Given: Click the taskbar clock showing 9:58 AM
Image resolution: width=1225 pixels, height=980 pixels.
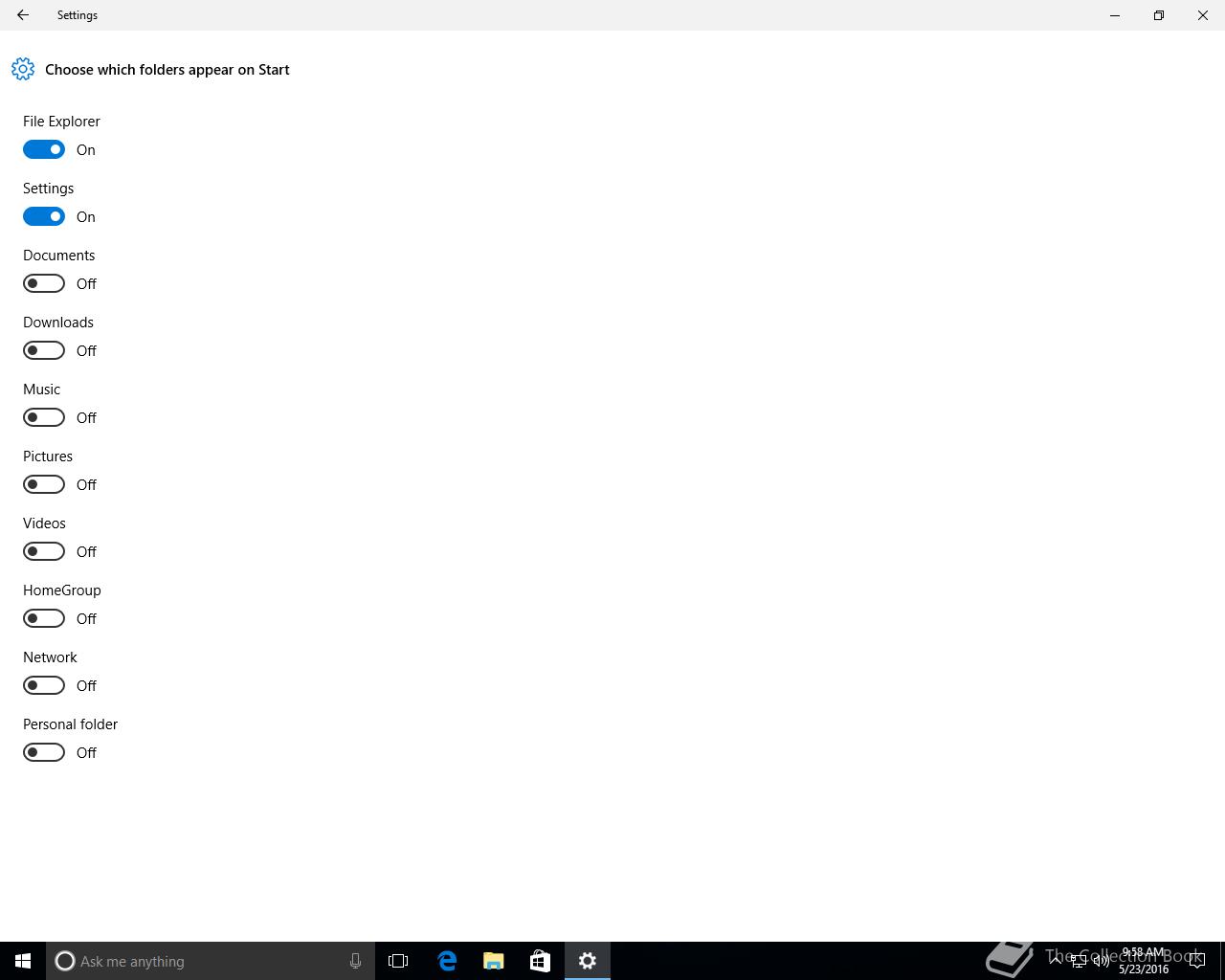Looking at the screenshot, I should (1144, 961).
